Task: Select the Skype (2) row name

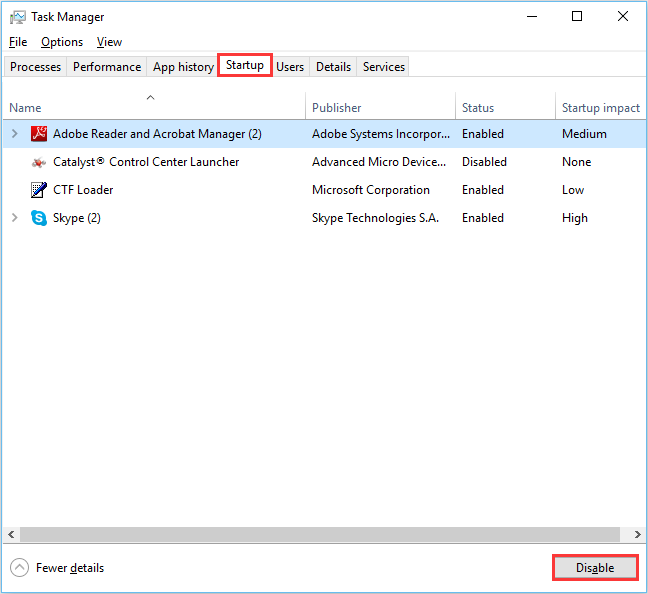Action: pyautogui.click(x=76, y=218)
